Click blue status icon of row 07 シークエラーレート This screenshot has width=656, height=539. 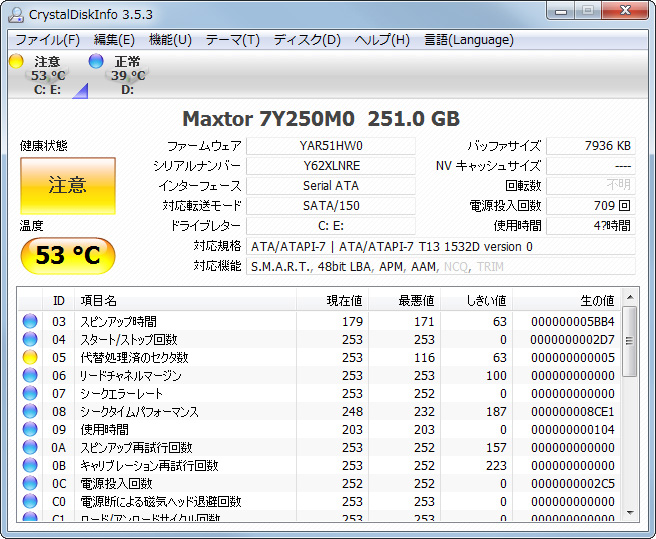30,393
